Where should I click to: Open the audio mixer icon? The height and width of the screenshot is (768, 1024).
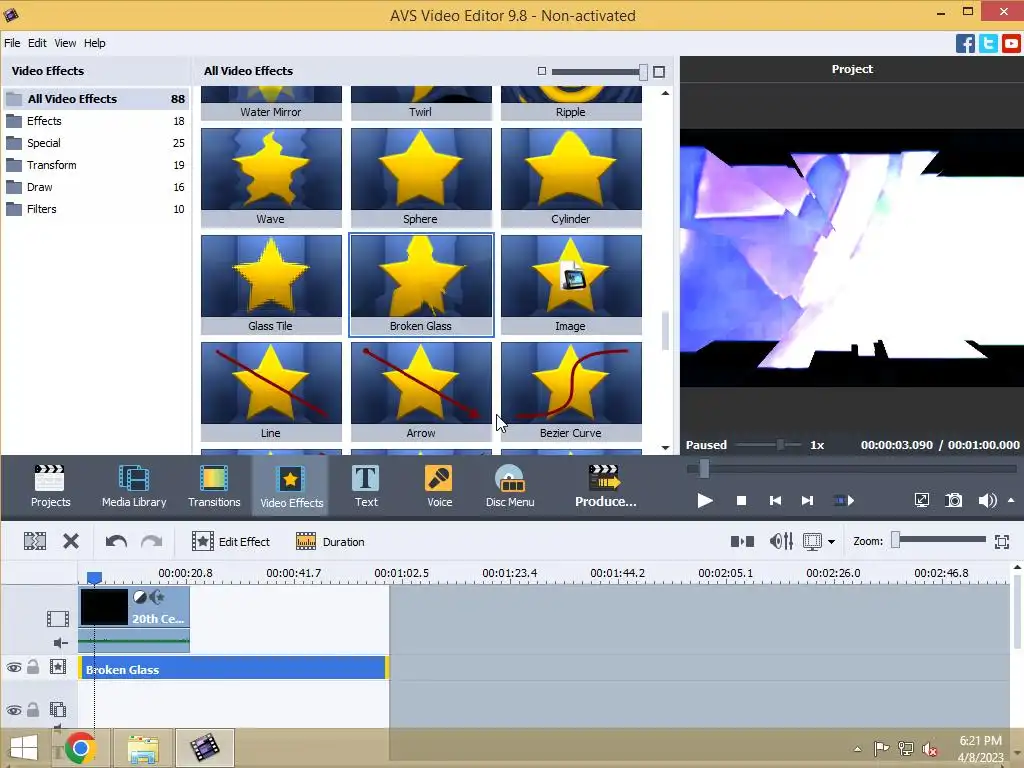point(781,541)
